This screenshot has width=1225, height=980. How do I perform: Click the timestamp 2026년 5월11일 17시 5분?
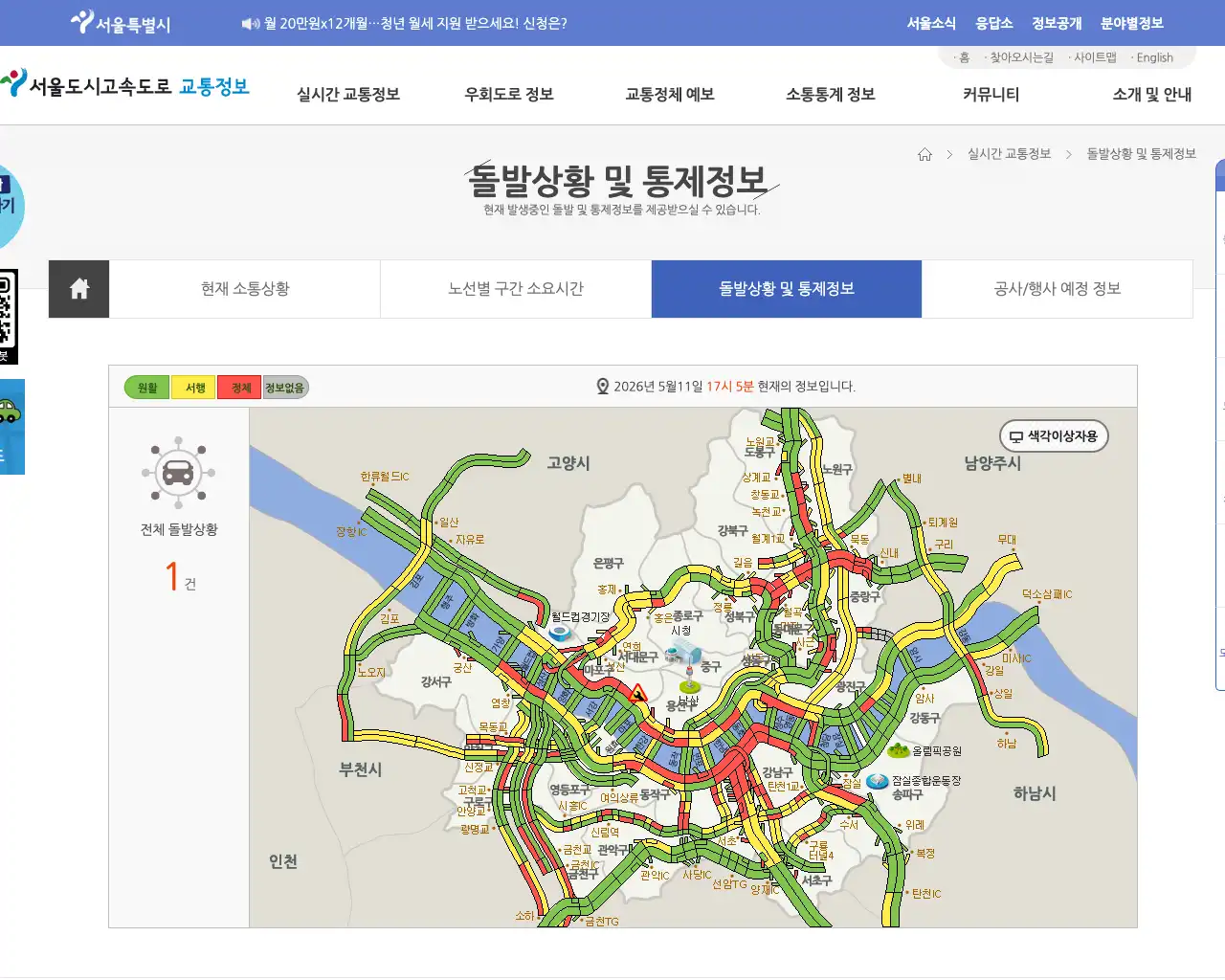[x=683, y=387]
